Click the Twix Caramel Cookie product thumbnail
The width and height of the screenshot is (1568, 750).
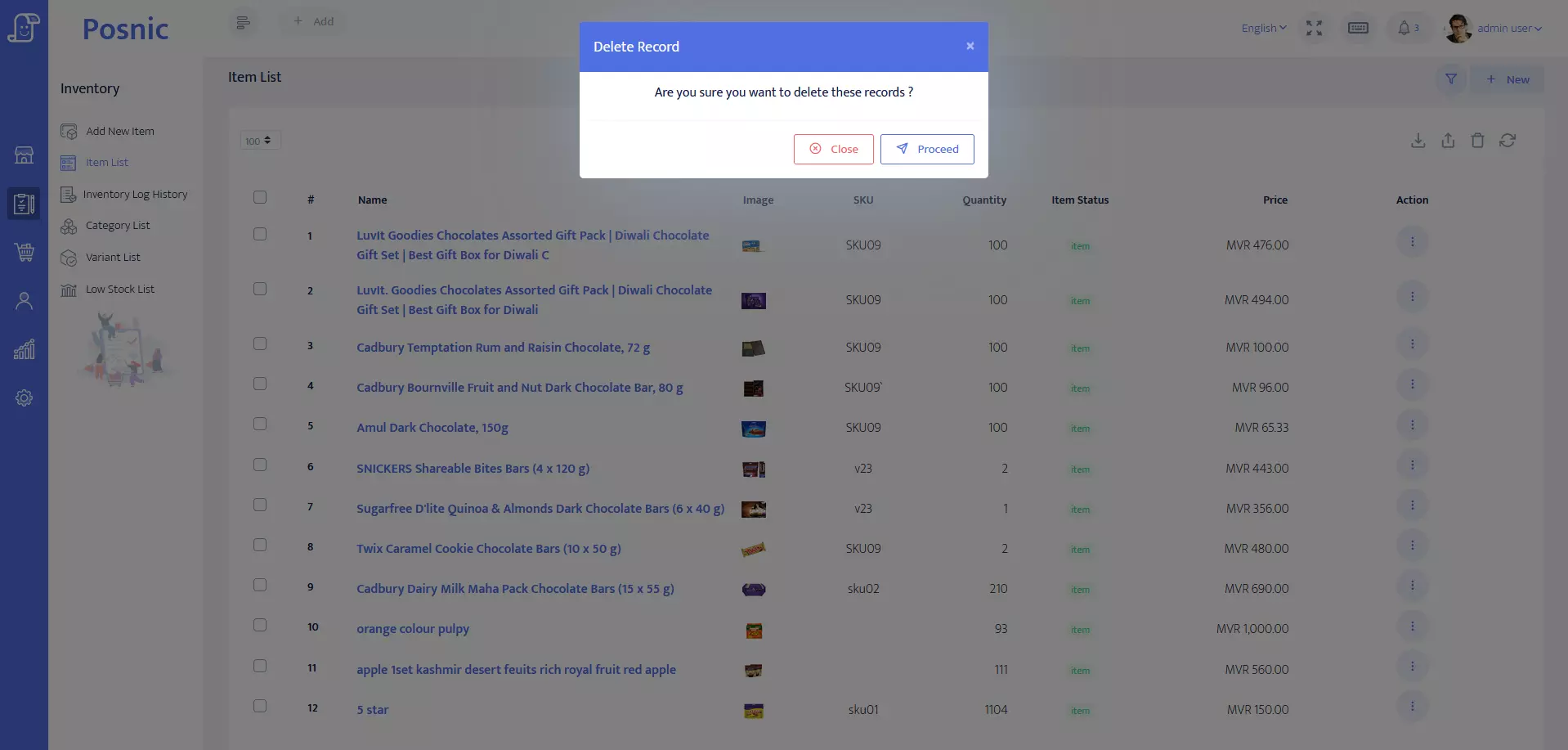[753, 550]
